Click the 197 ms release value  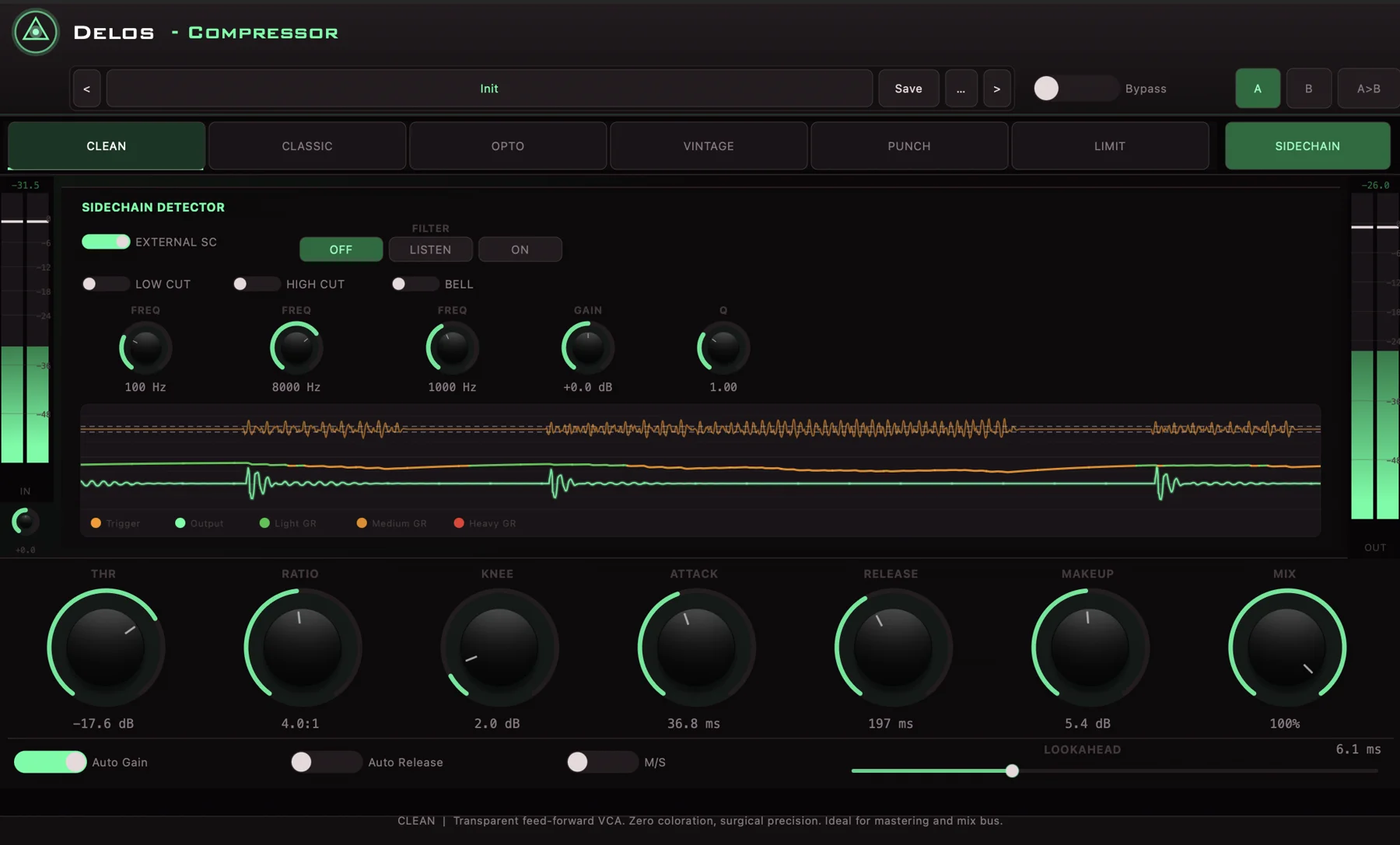[x=891, y=724]
